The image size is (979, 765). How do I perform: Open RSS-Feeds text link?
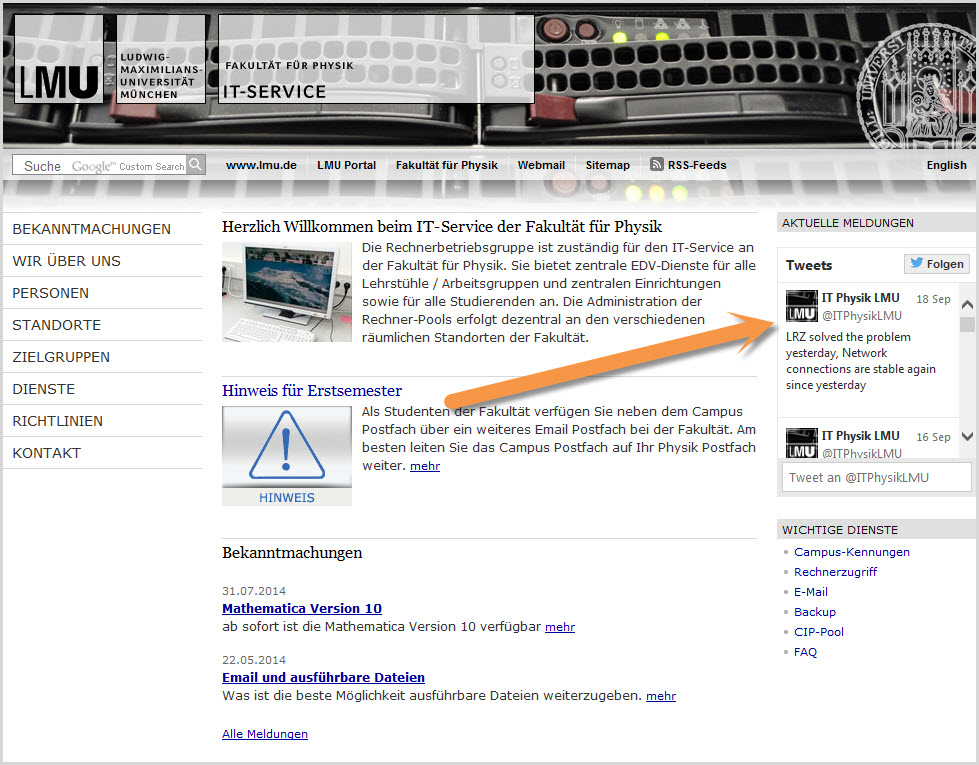pyautogui.click(x=697, y=165)
